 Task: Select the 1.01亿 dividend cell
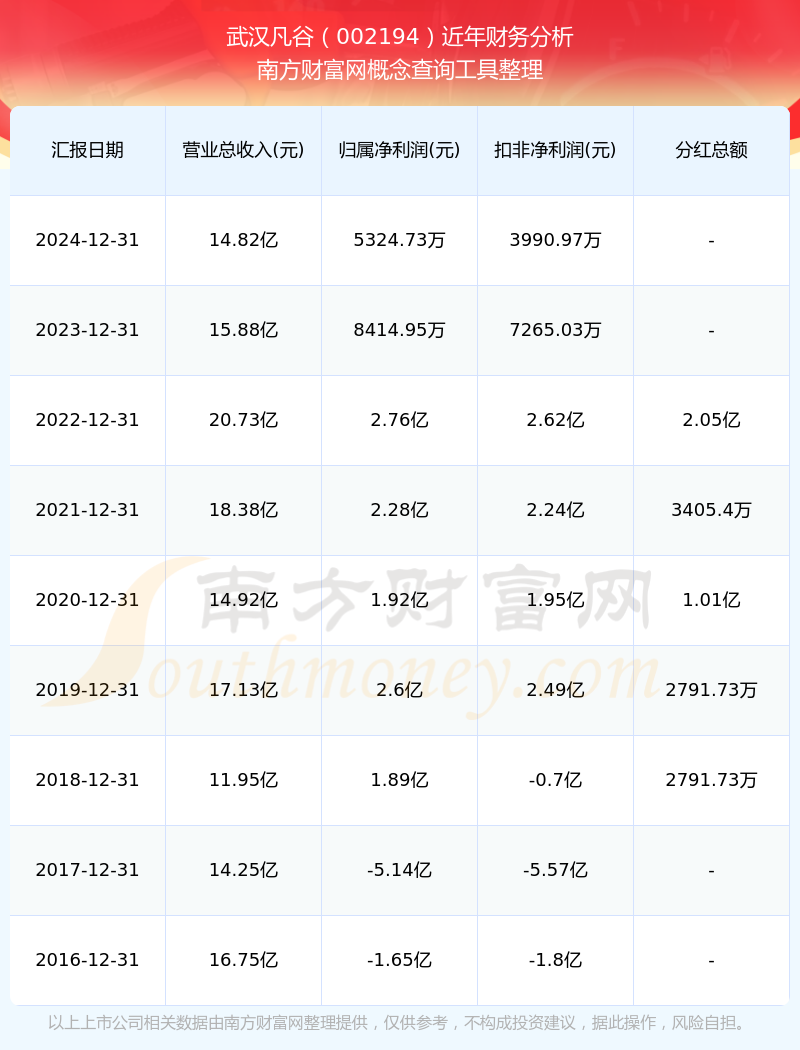(x=711, y=600)
